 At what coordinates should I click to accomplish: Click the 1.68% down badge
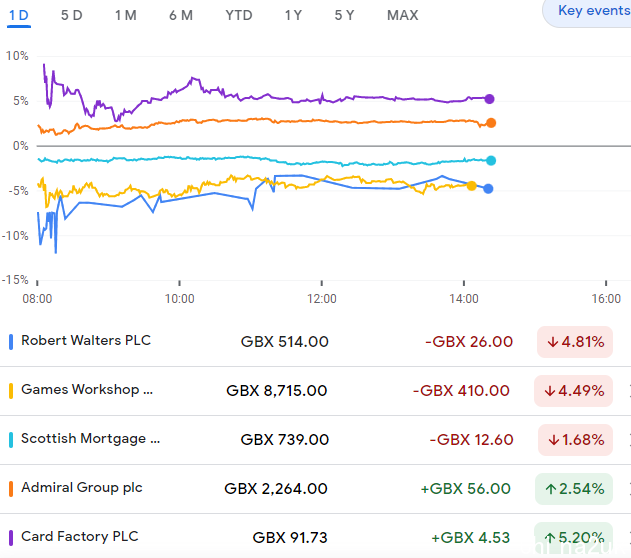[575, 440]
